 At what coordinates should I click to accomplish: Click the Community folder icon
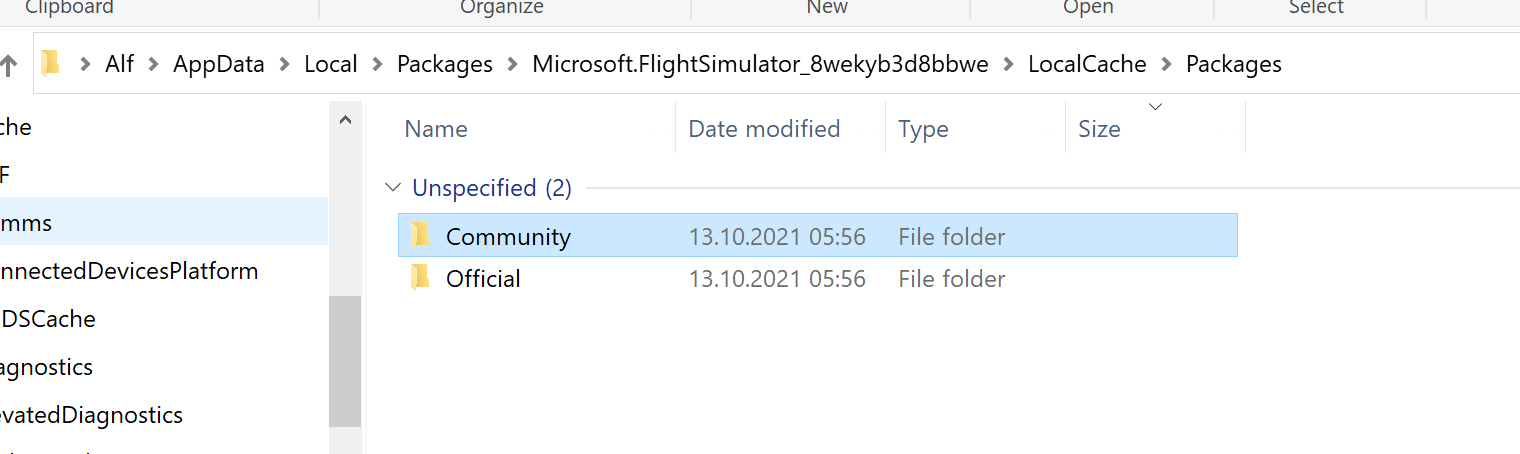421,236
